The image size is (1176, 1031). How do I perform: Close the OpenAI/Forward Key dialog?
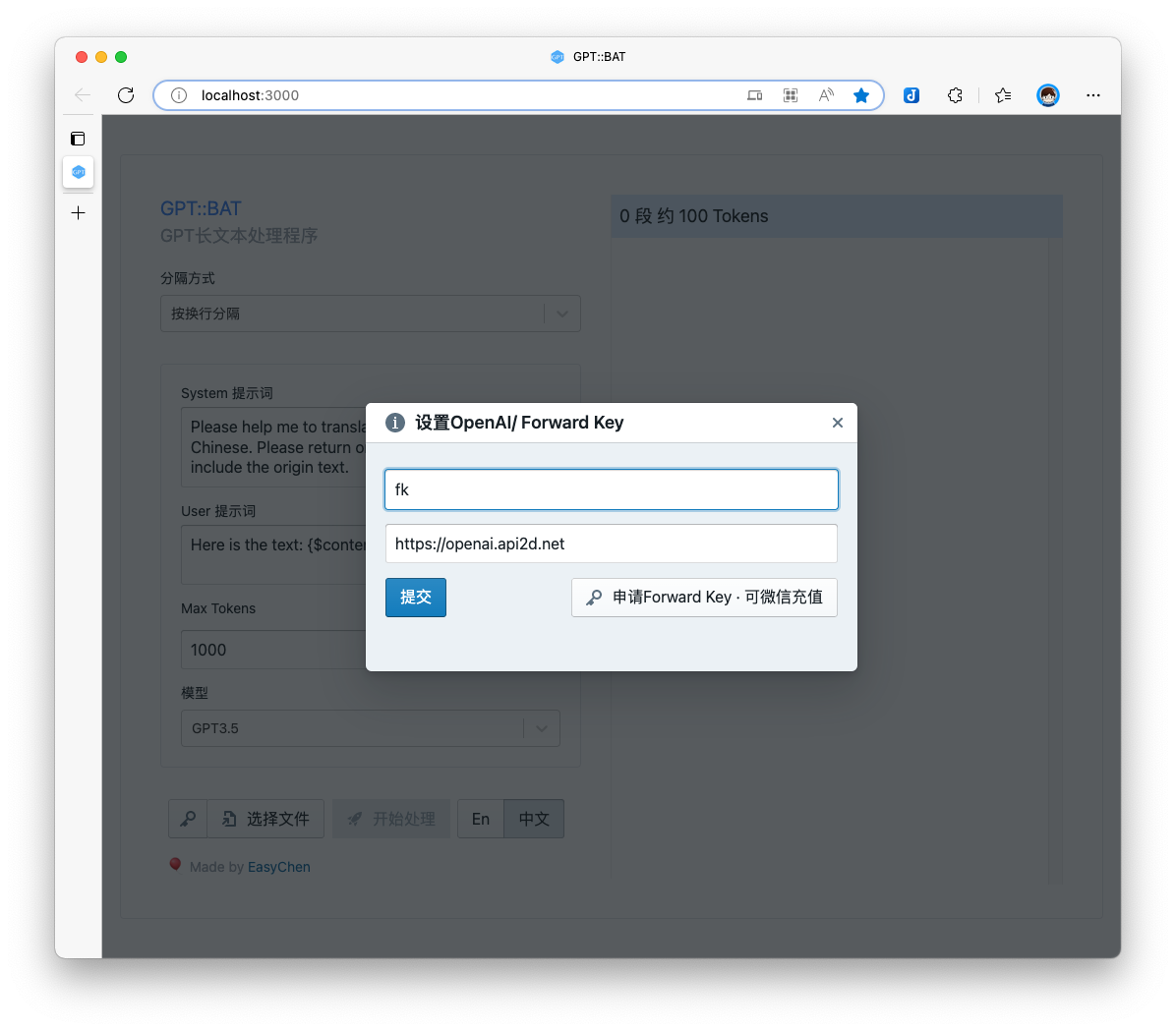pos(837,423)
